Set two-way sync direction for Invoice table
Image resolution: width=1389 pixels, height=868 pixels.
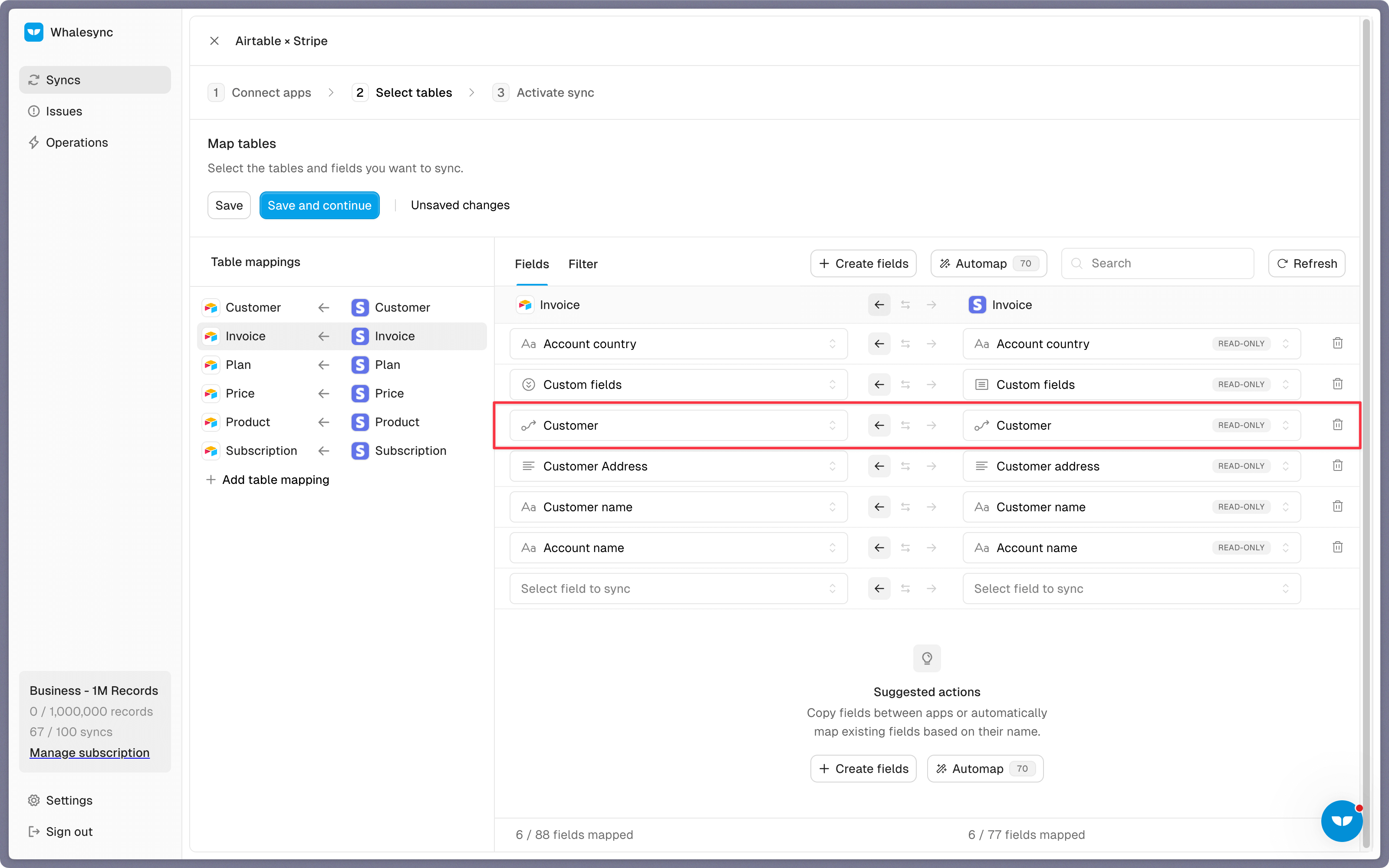905,305
